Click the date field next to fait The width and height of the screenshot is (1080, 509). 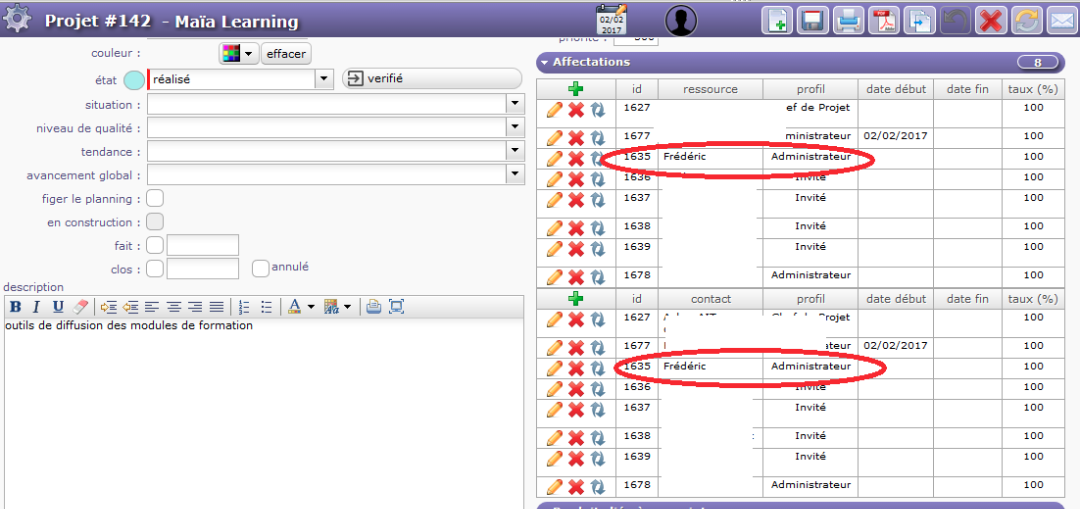[x=202, y=245]
